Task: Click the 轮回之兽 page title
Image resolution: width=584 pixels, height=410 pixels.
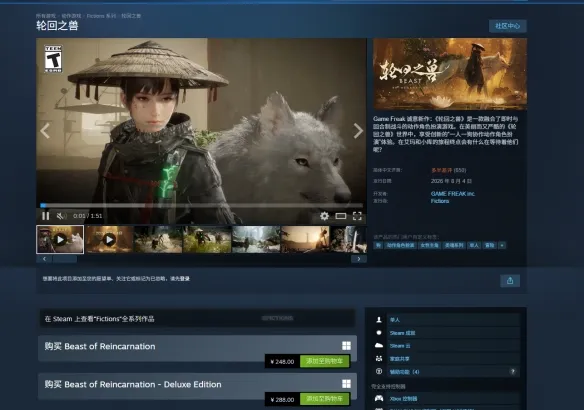Action: (x=57, y=26)
